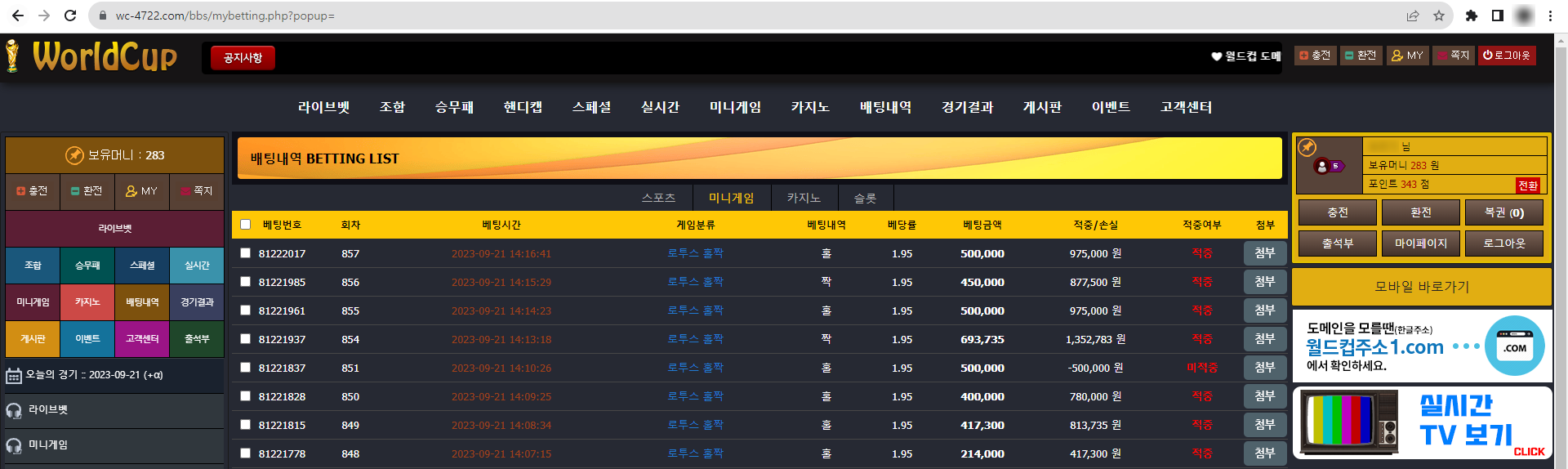Check the box for bet 81221828
Image resolution: width=1568 pixels, height=469 pixels.
point(246,396)
